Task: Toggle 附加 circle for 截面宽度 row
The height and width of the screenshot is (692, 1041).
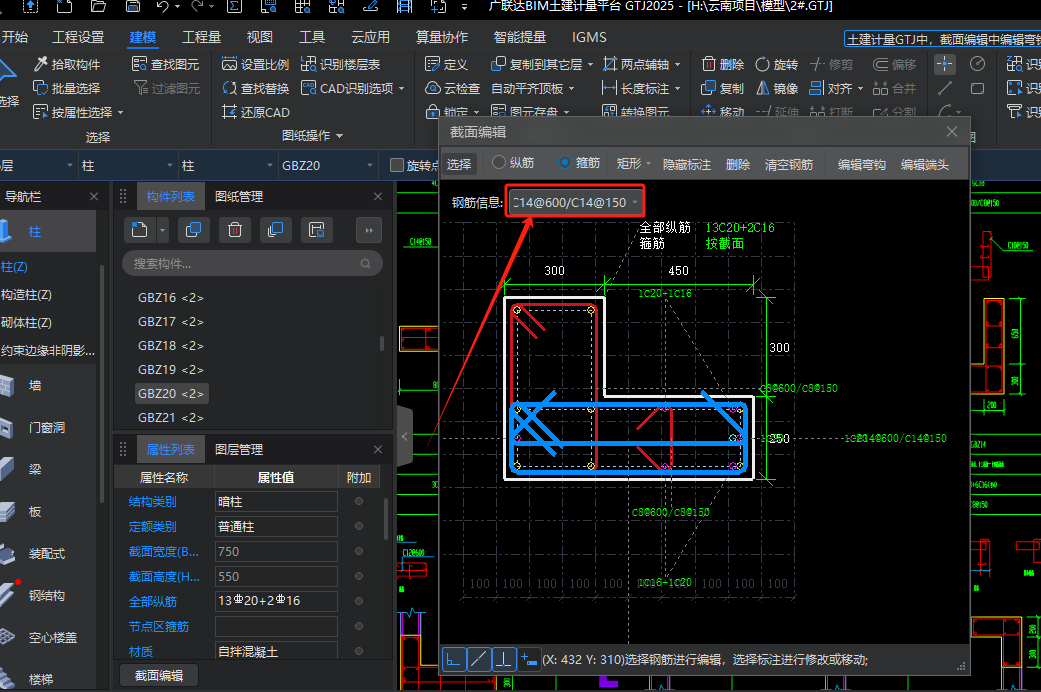Action: (359, 551)
